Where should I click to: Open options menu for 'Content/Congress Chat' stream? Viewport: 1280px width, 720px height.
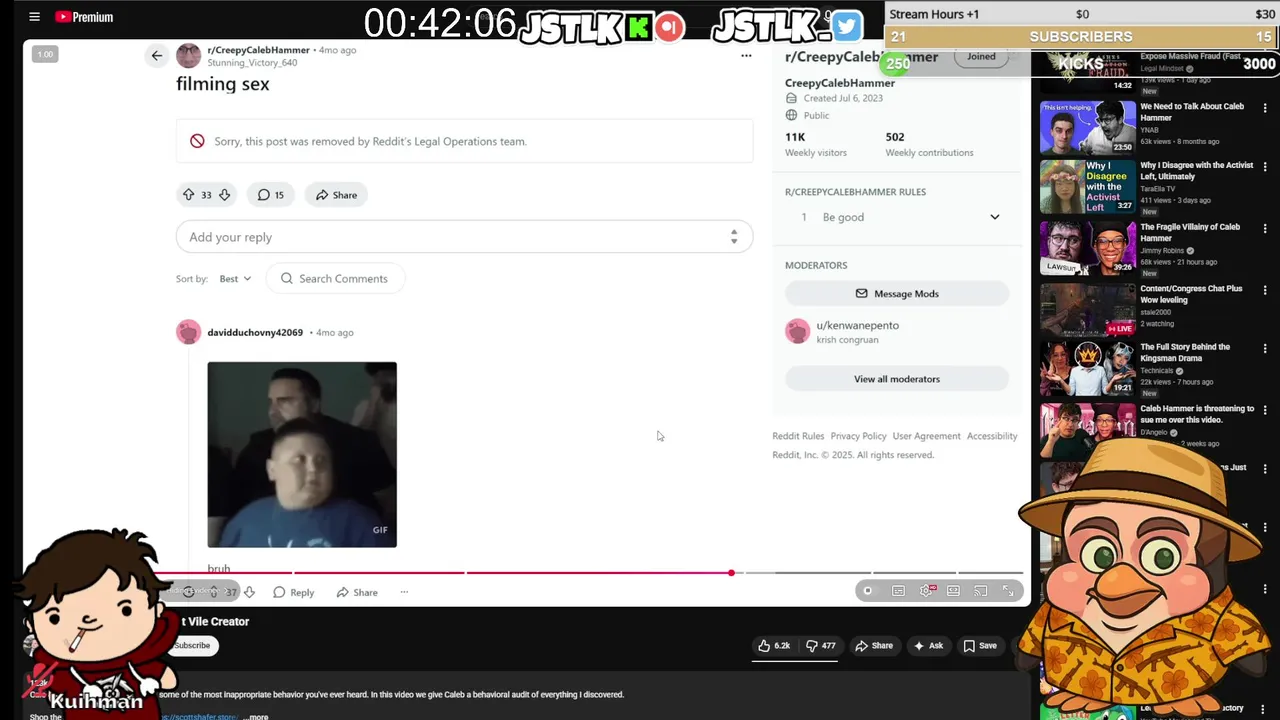coord(1265,290)
